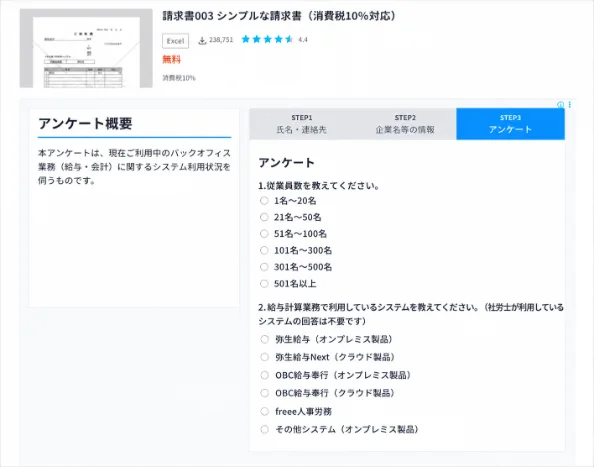Open the invoice template preview thumbnail

click(x=86, y=48)
